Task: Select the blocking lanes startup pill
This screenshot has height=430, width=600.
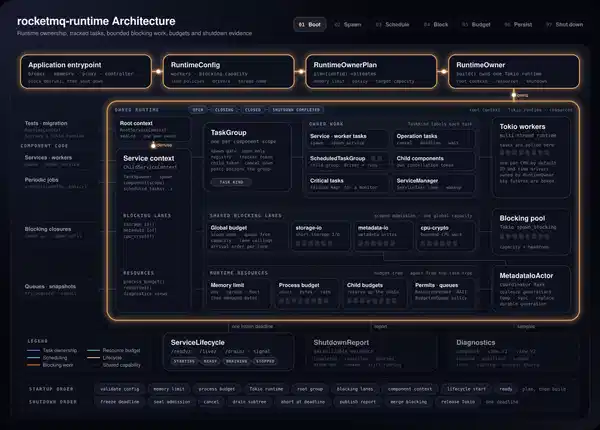Action: click(x=355, y=389)
